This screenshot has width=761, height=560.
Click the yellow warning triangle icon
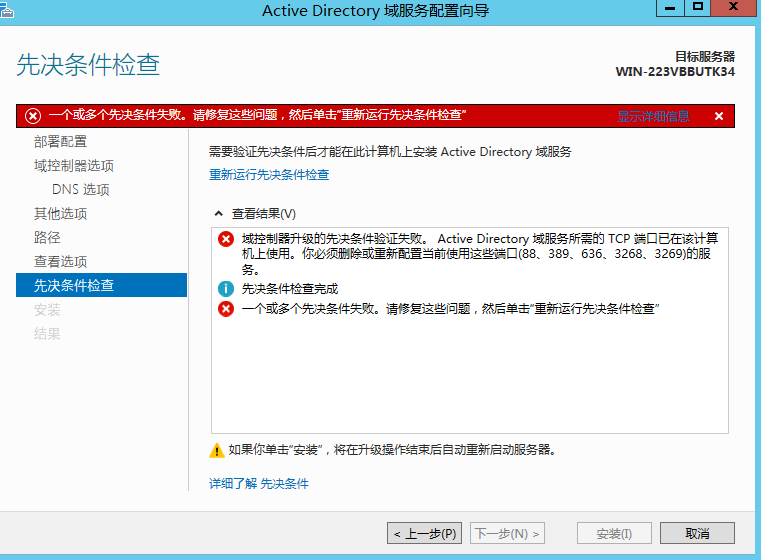216,450
